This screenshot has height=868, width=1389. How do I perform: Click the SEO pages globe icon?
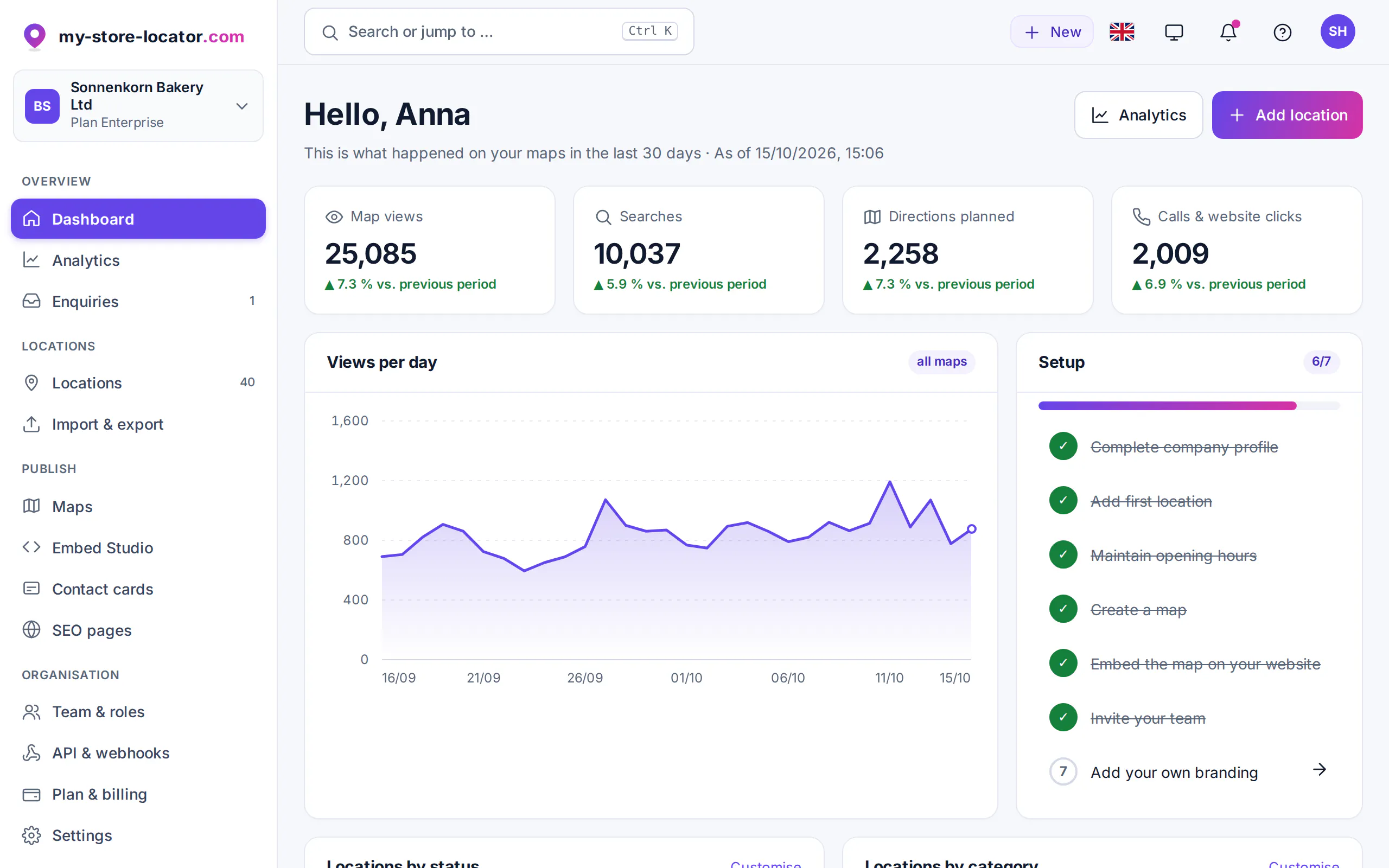tap(31, 630)
